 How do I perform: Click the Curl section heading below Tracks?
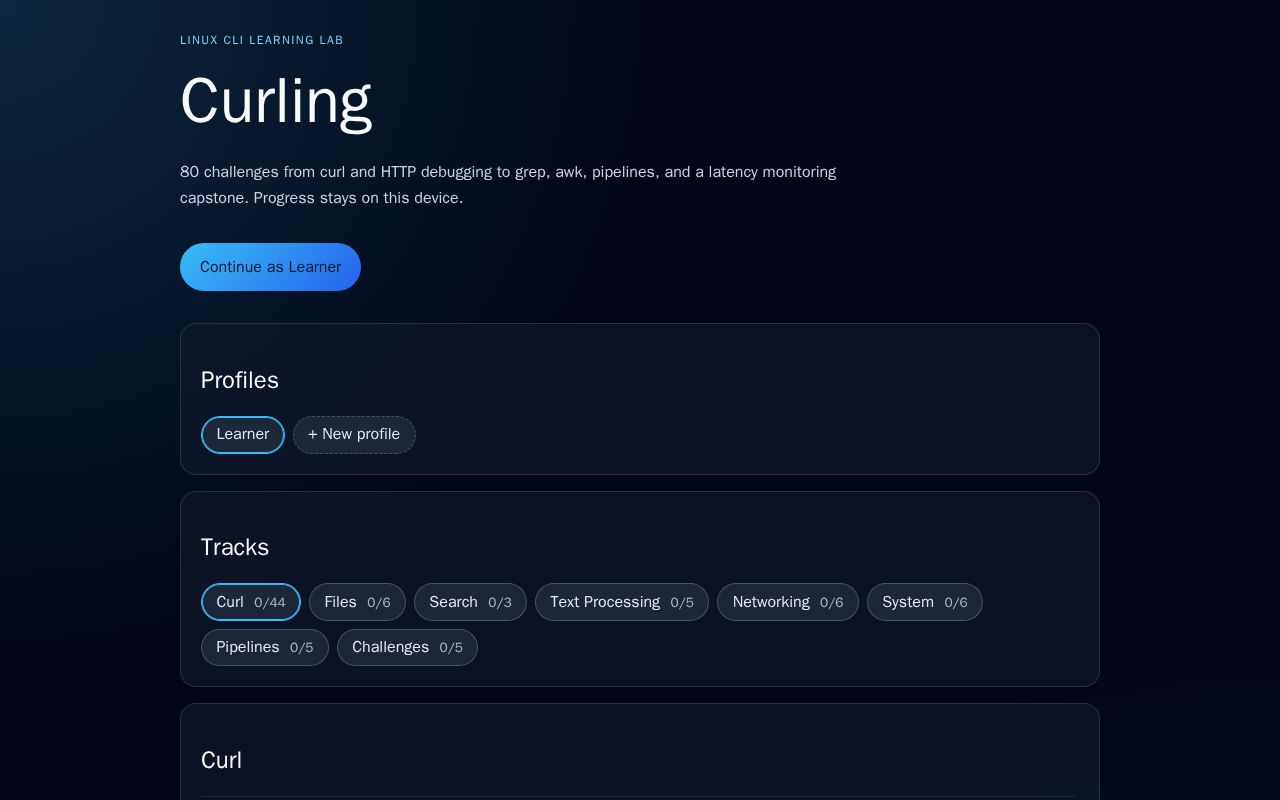tap(222, 760)
